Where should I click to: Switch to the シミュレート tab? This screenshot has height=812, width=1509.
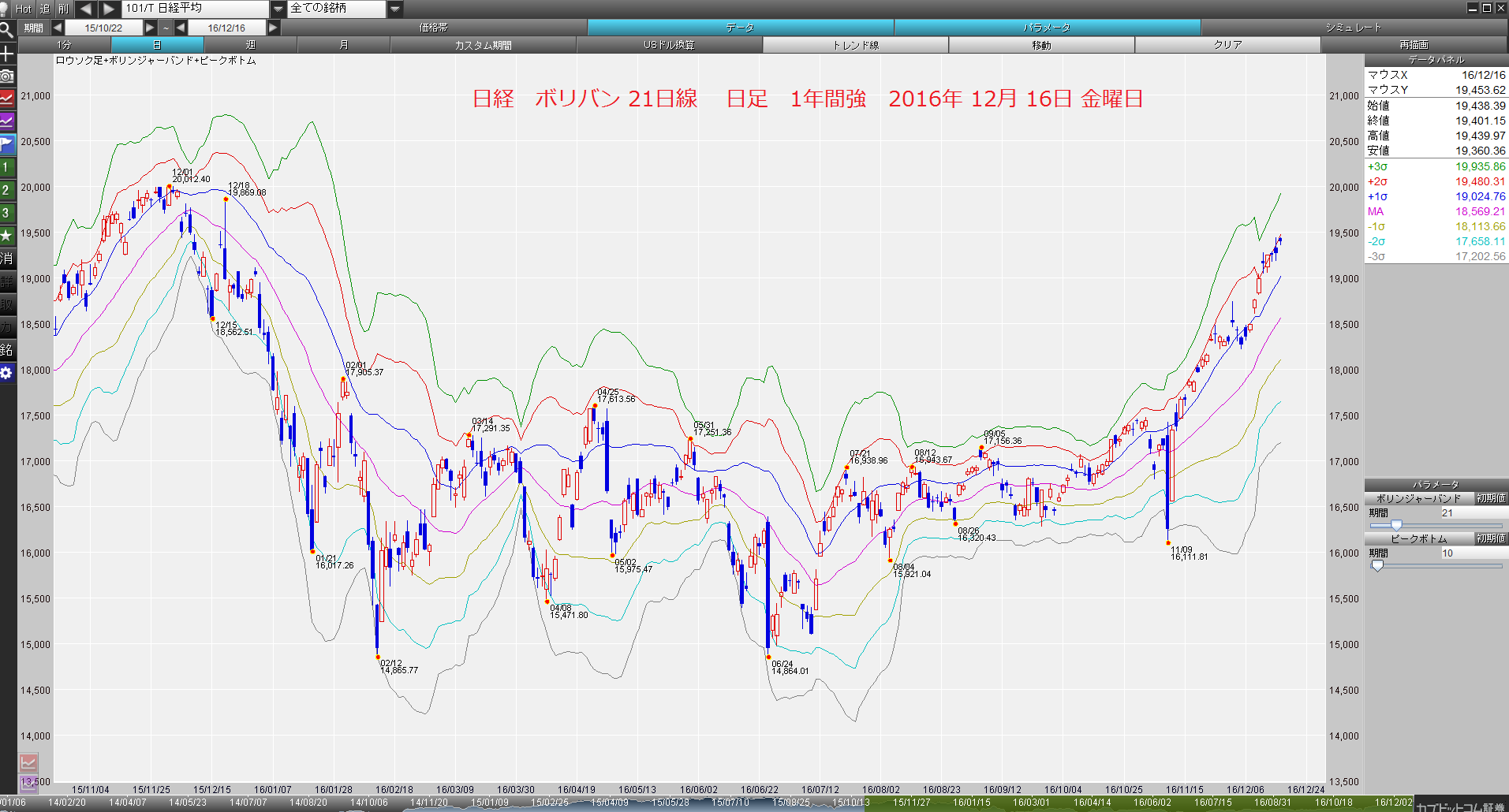1354,28
